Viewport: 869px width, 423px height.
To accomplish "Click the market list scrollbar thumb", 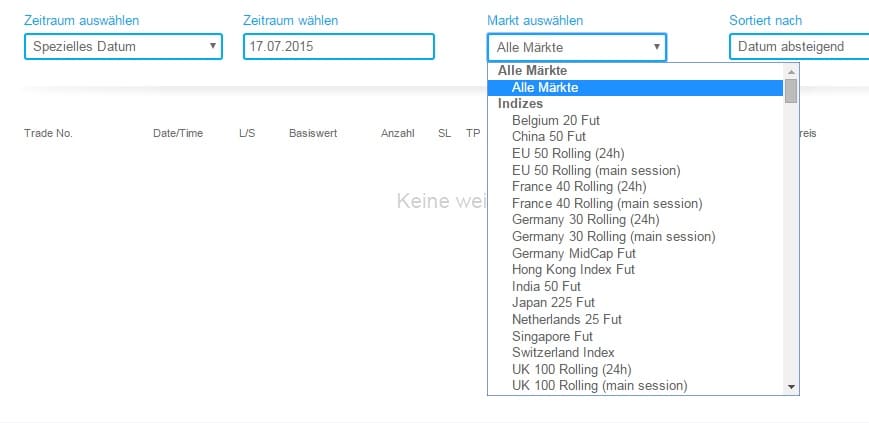I will [x=791, y=92].
